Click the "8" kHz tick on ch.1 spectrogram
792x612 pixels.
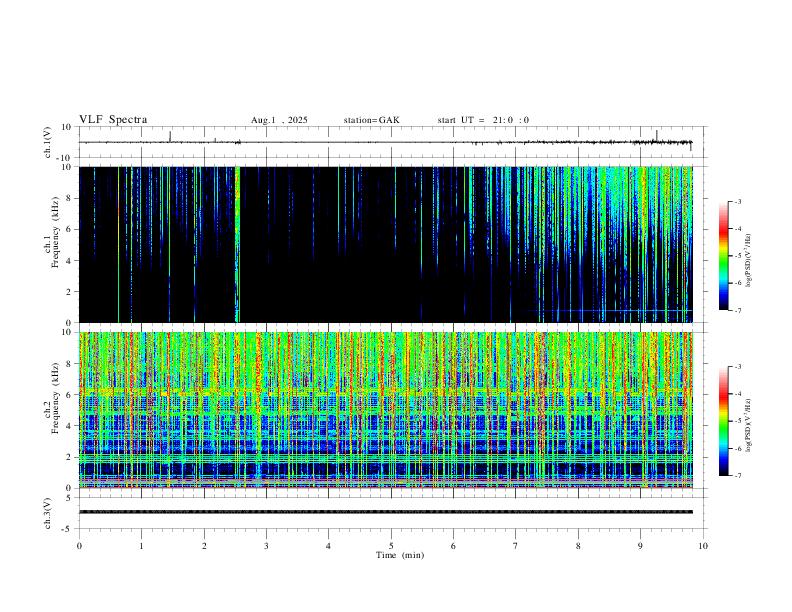70,198
